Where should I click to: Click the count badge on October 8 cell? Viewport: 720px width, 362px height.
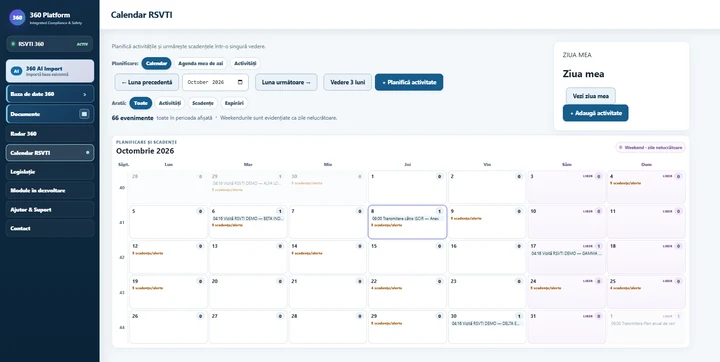click(439, 211)
